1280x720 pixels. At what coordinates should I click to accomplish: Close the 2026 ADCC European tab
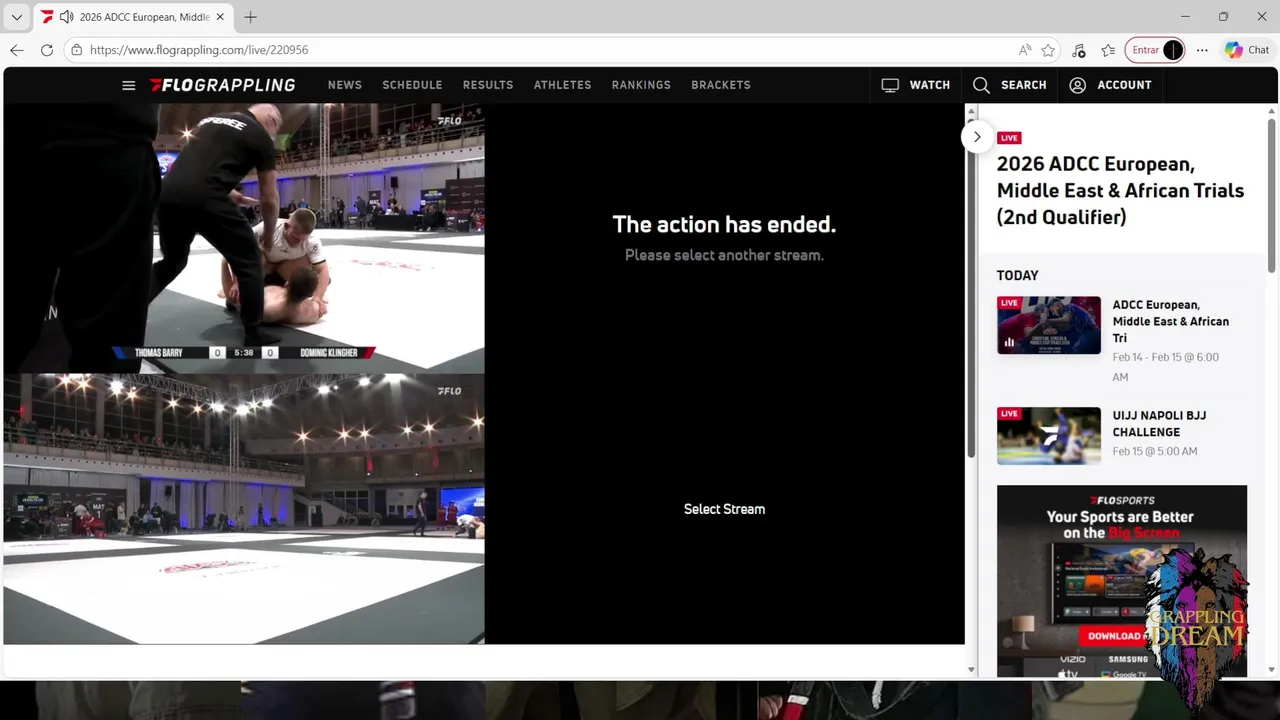(220, 17)
